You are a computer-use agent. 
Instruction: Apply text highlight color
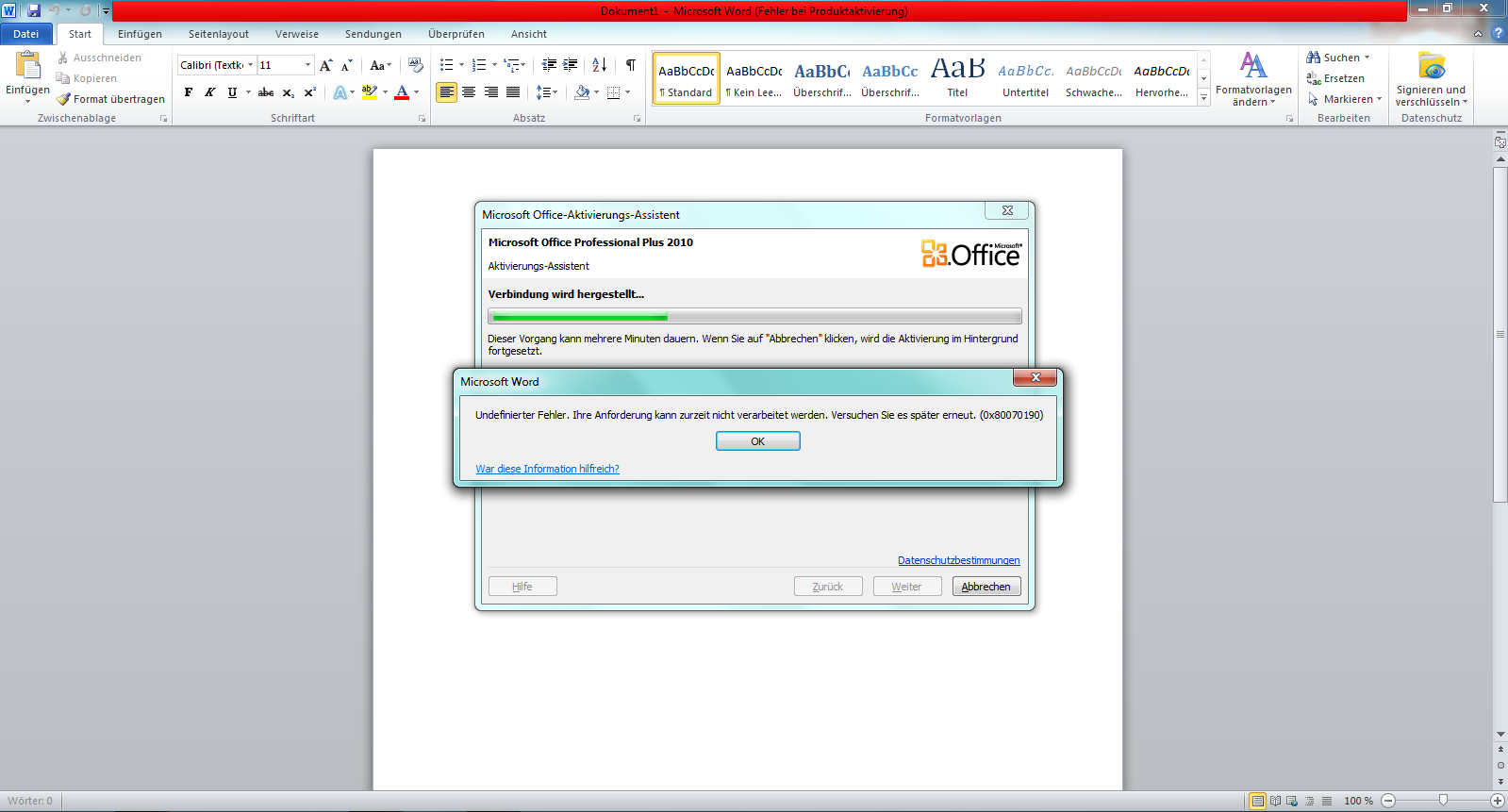click(370, 92)
